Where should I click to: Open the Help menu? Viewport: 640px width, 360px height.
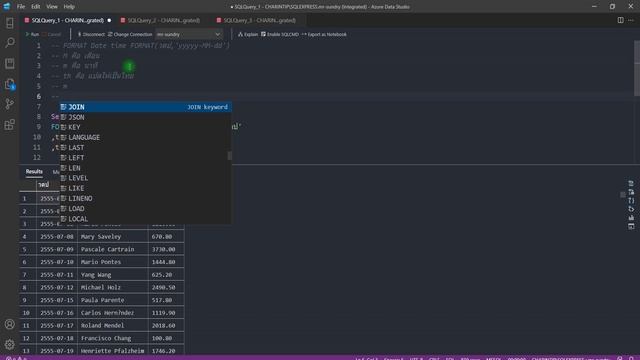(69, 7)
